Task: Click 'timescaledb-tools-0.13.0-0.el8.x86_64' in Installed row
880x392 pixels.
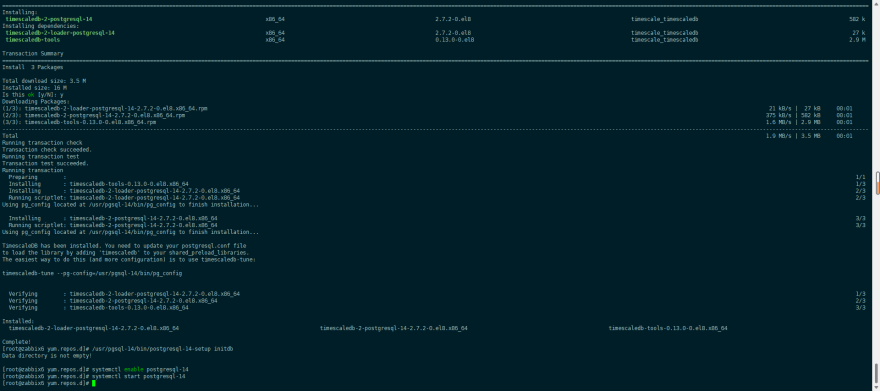Action: [668, 328]
